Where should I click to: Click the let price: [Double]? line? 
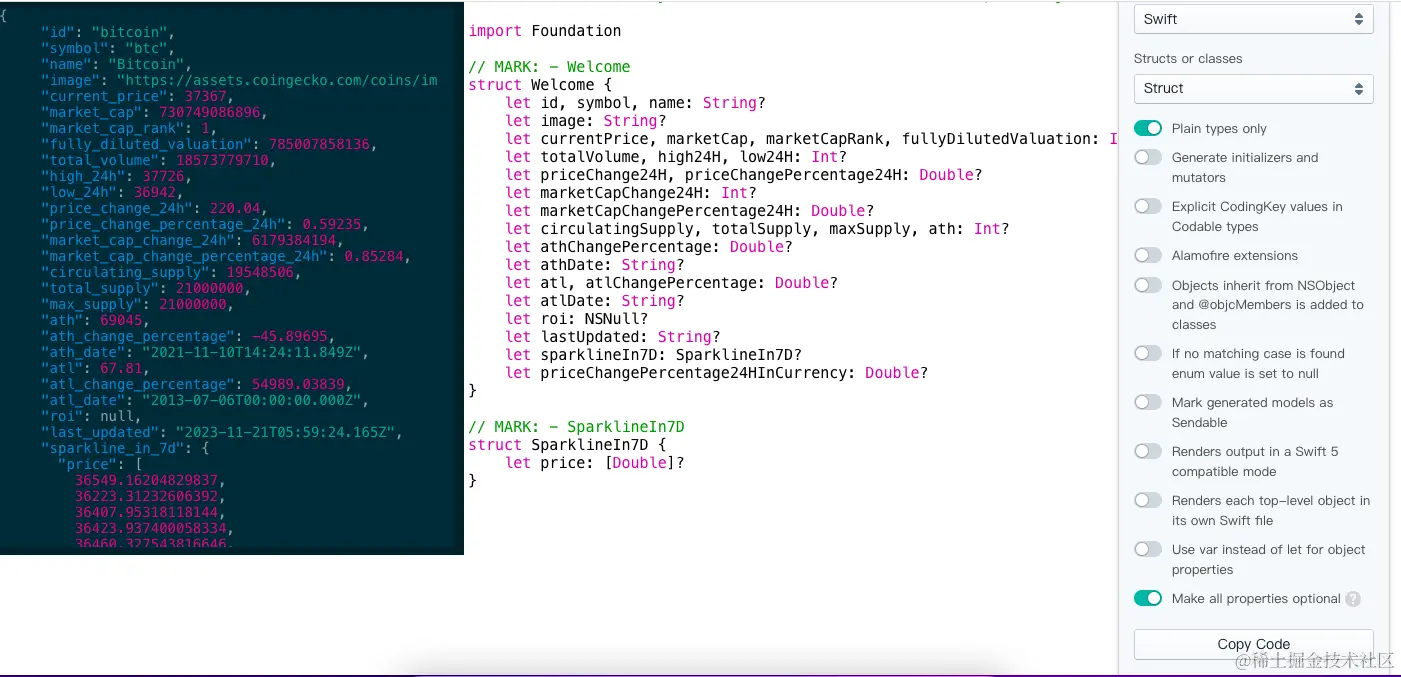click(x=594, y=463)
